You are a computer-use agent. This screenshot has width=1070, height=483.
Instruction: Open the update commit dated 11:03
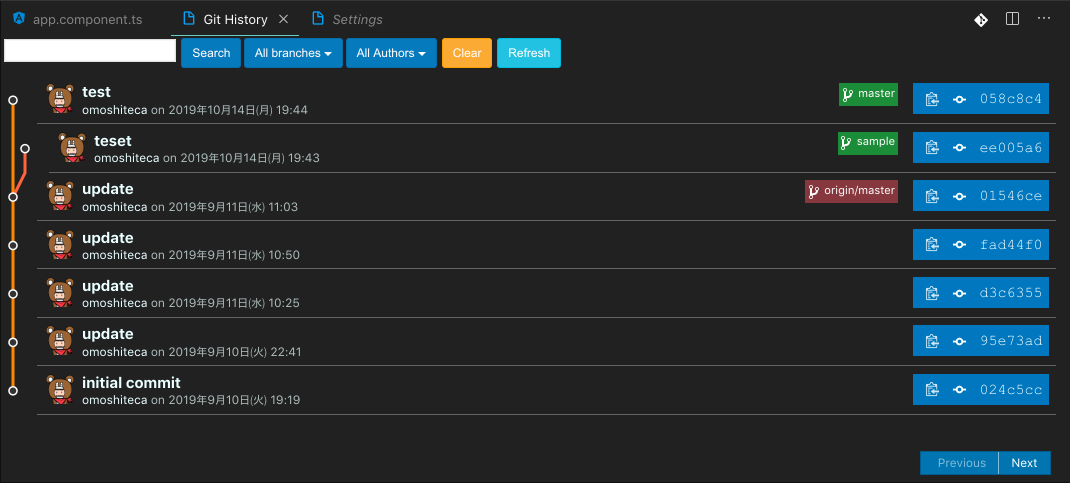coord(108,189)
